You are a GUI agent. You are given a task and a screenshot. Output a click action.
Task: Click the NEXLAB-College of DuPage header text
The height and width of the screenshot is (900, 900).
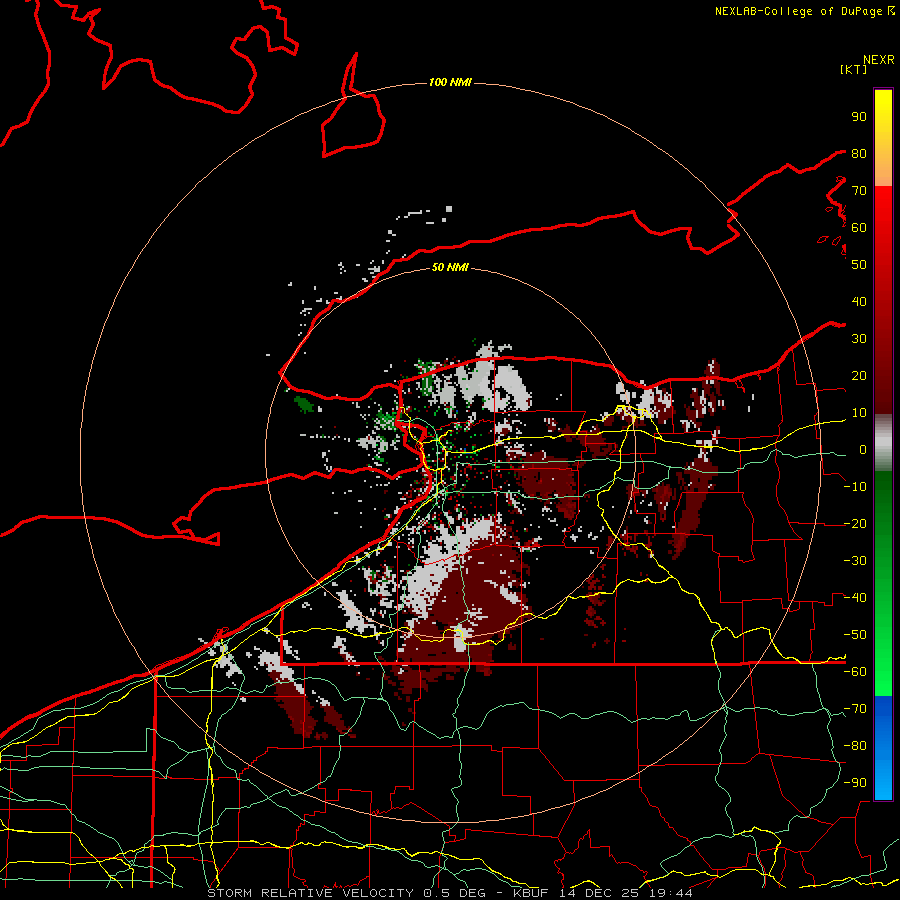pos(804,11)
